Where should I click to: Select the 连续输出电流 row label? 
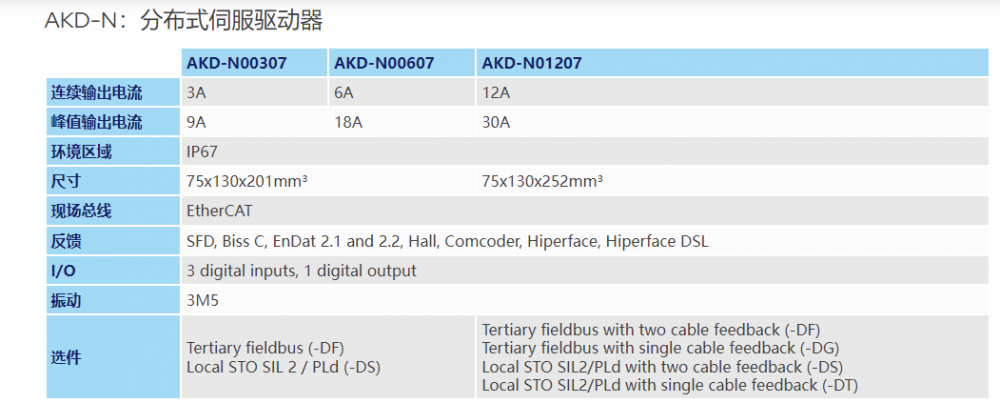coord(97,93)
